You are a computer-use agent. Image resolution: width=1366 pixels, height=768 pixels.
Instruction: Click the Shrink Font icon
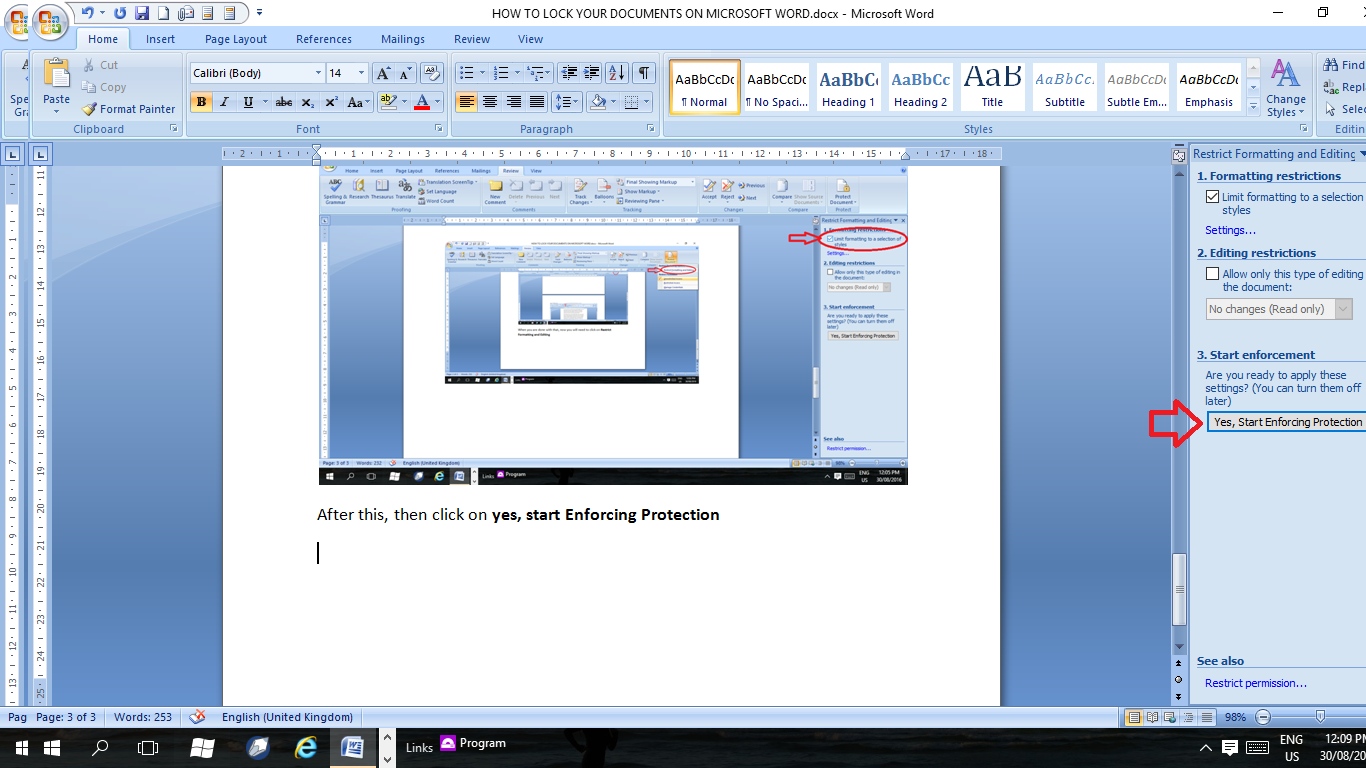[x=406, y=73]
